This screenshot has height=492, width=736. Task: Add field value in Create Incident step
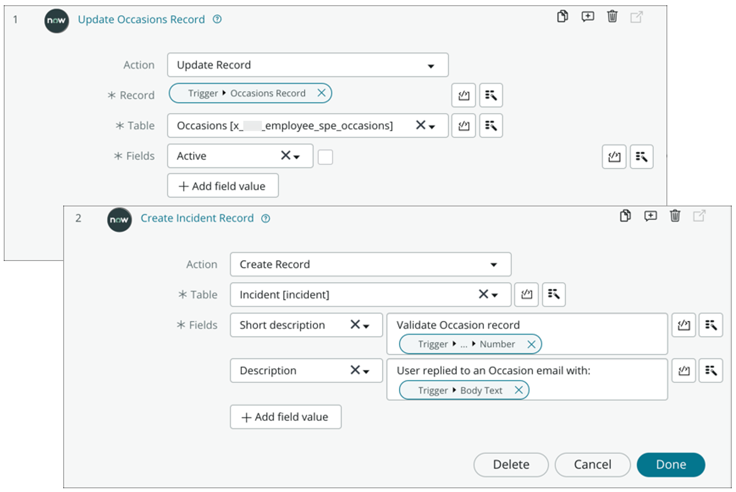[x=286, y=417]
